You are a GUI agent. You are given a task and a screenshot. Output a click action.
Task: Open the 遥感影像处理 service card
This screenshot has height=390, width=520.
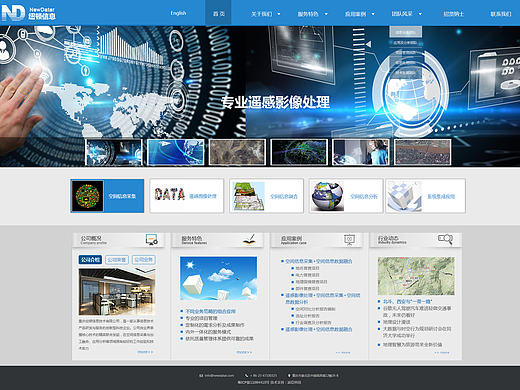click(x=187, y=196)
